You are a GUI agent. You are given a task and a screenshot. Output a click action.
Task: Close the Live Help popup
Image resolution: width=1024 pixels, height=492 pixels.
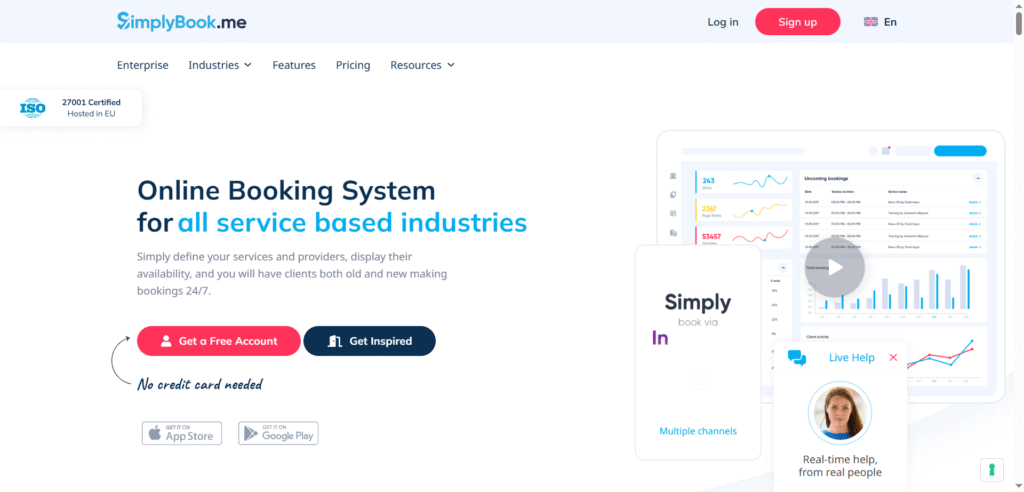coord(893,357)
